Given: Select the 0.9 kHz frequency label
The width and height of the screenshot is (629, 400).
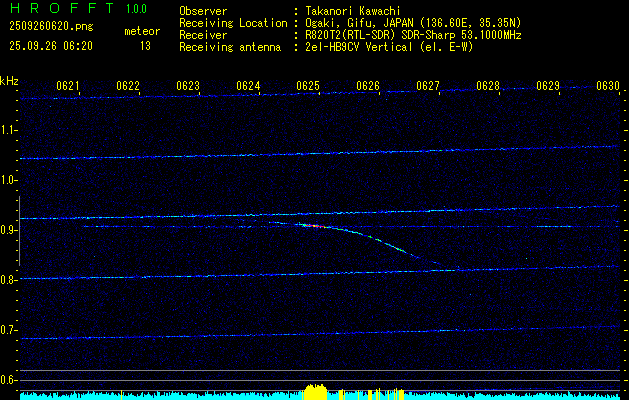Looking at the screenshot, I should [10, 230].
